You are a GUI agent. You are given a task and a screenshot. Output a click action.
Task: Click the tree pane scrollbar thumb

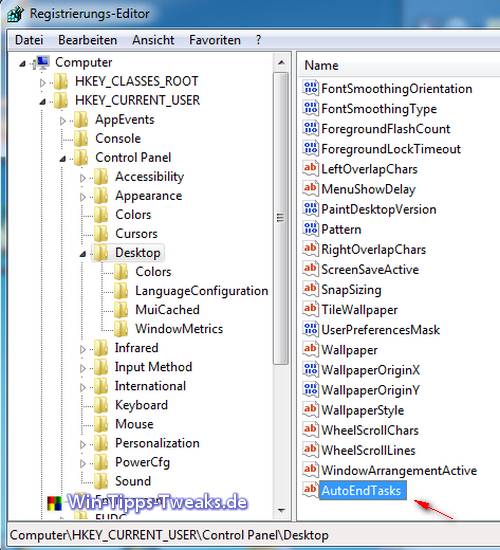point(281,218)
